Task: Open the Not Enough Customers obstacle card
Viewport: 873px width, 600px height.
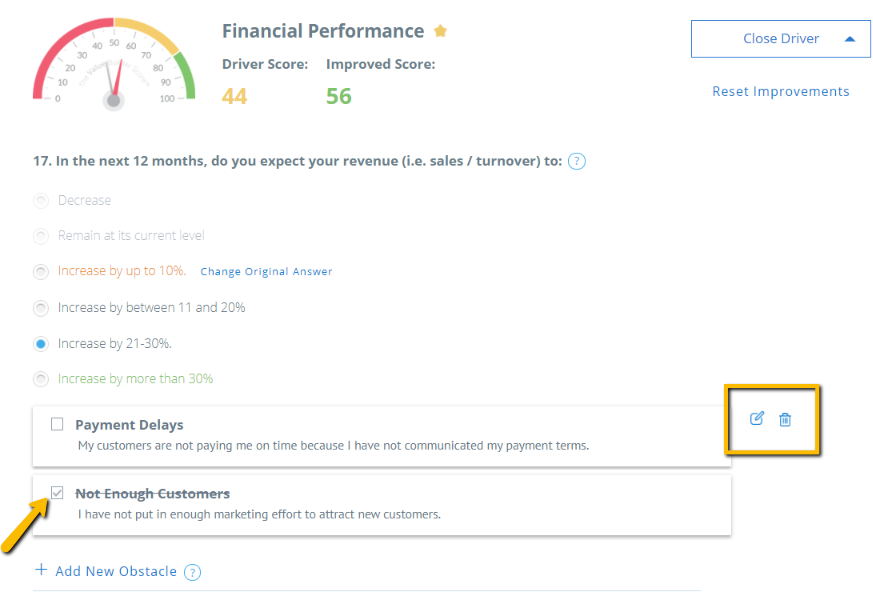Action: point(382,505)
